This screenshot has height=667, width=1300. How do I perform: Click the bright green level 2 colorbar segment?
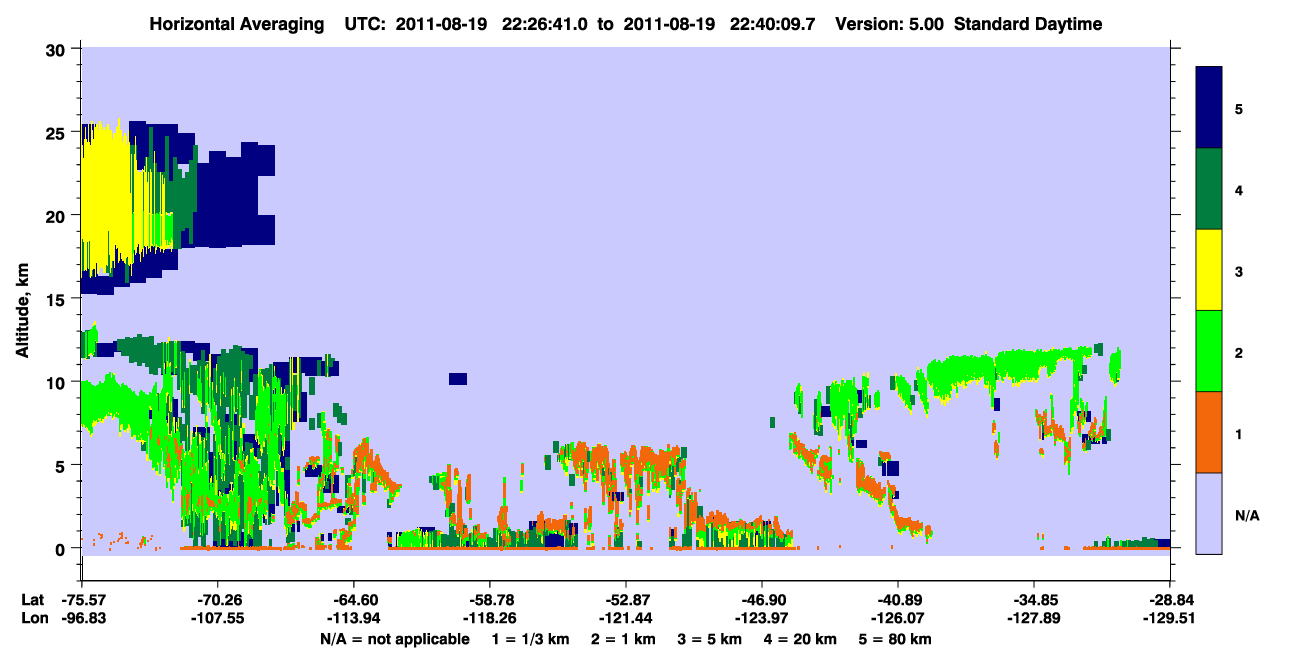[x=1209, y=351]
